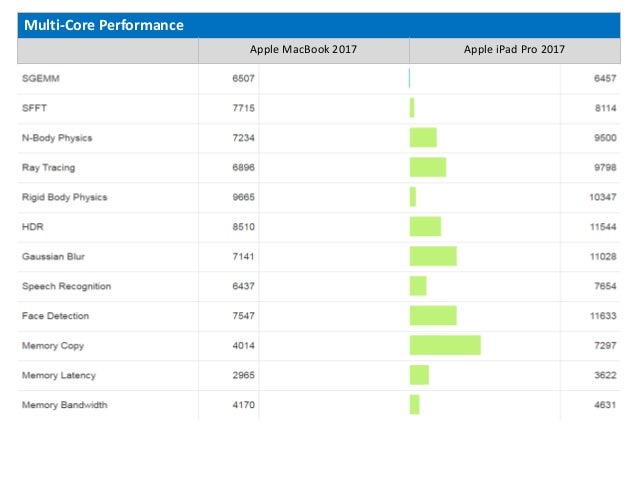Click the Ray Tracing green bar
This screenshot has width=638, height=479.
pos(428,167)
